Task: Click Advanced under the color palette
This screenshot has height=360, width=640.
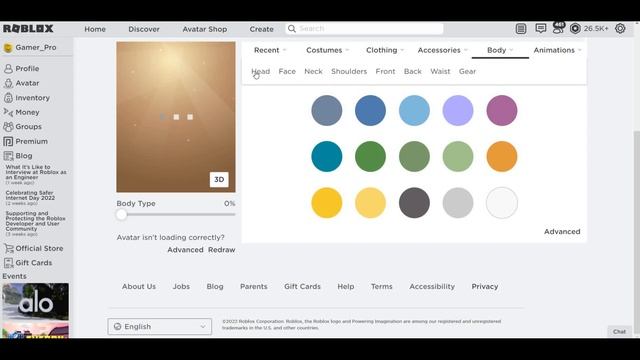Action: [x=562, y=231]
